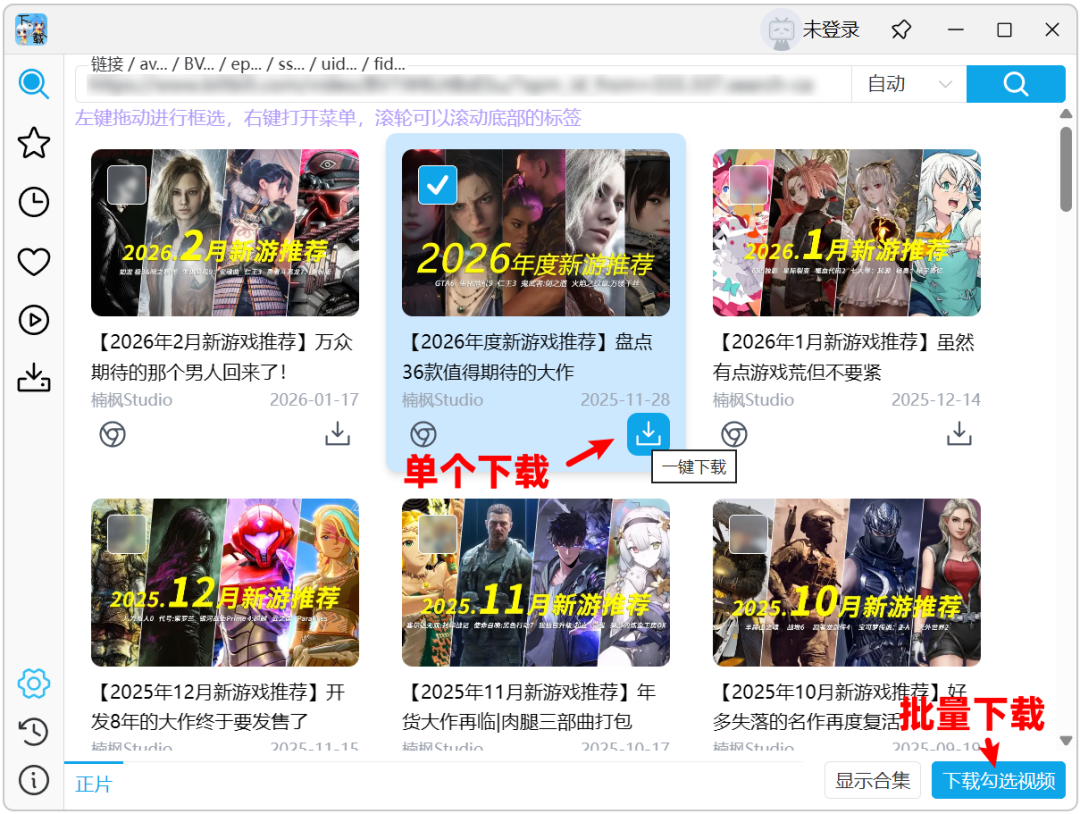1080x814 pixels.
Task: Open the 2026.1月新游推荐 thumbnail
Action: coord(847,233)
